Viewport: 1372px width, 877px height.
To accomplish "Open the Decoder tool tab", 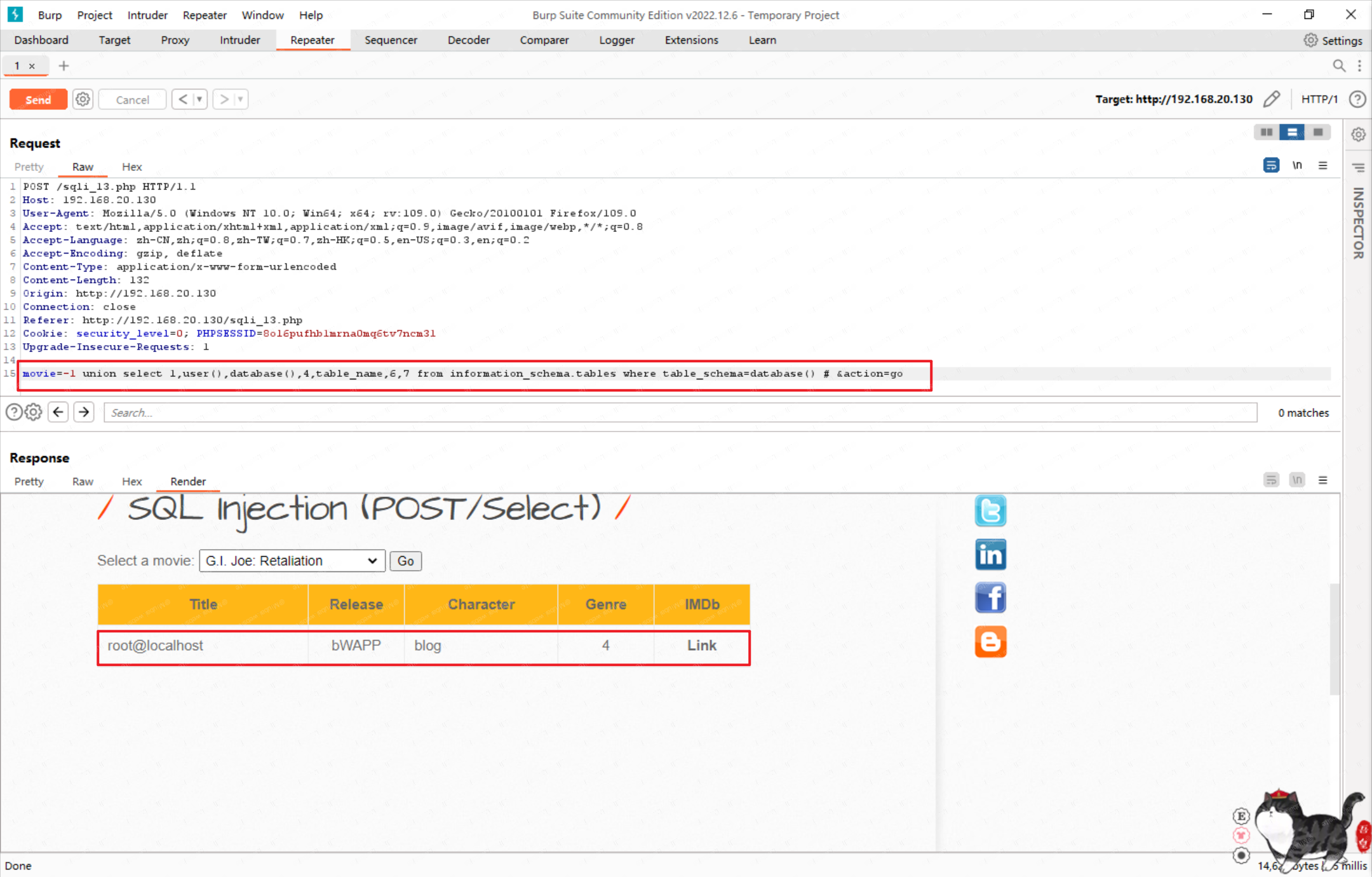I will tap(468, 40).
